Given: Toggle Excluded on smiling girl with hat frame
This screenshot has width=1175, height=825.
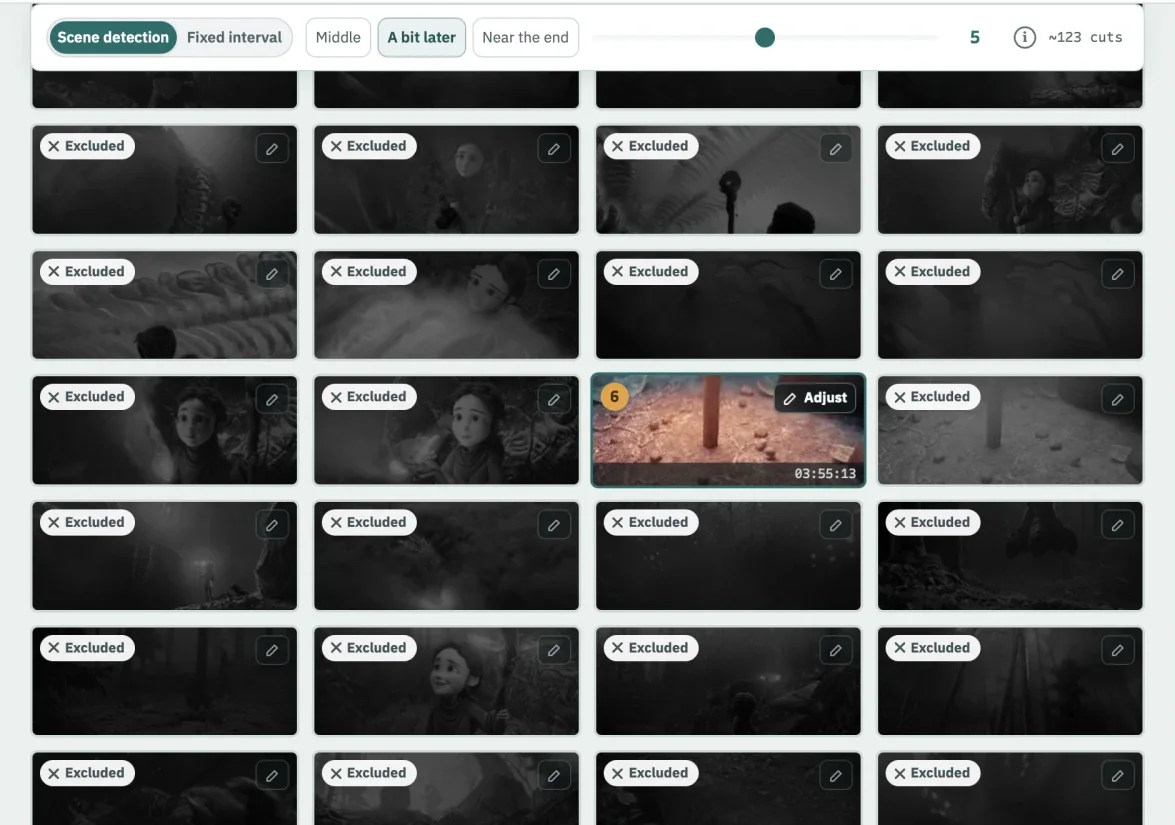Looking at the screenshot, I should click(x=369, y=648).
